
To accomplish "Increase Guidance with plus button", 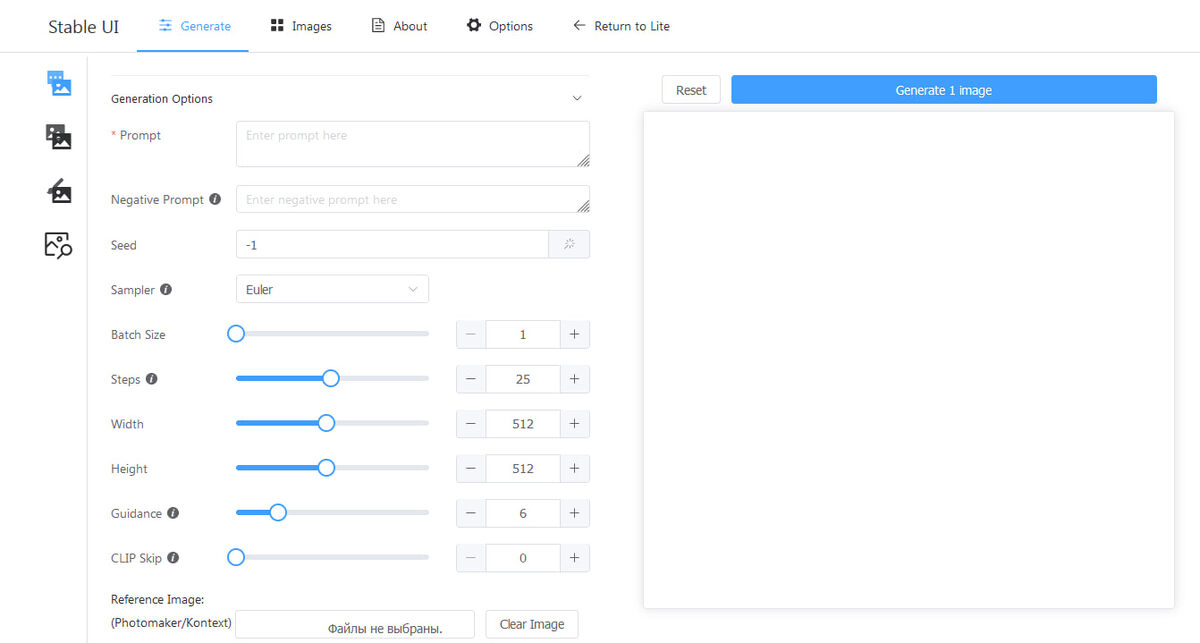I will (574, 513).
